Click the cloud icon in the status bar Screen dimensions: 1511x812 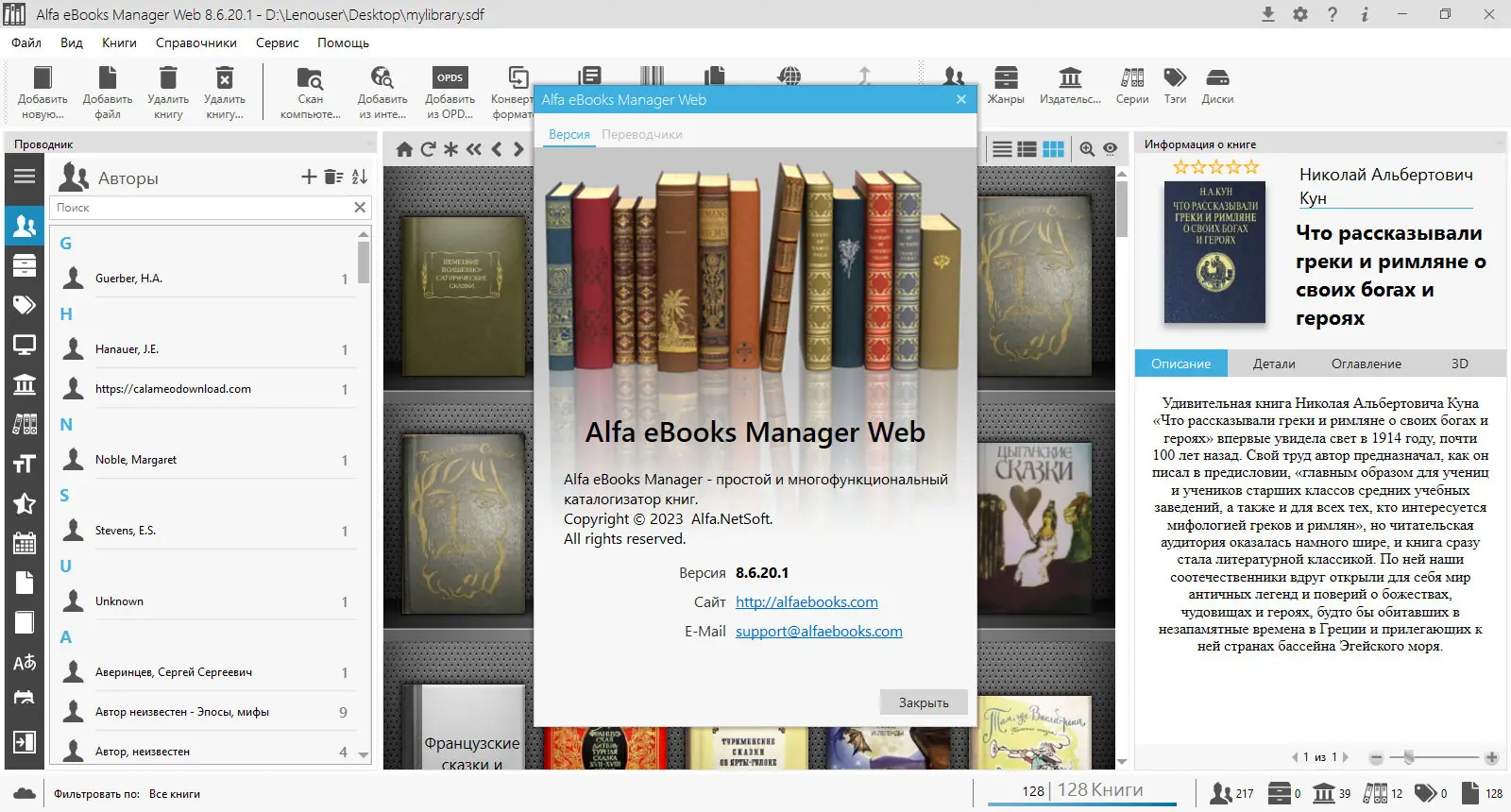[x=25, y=793]
